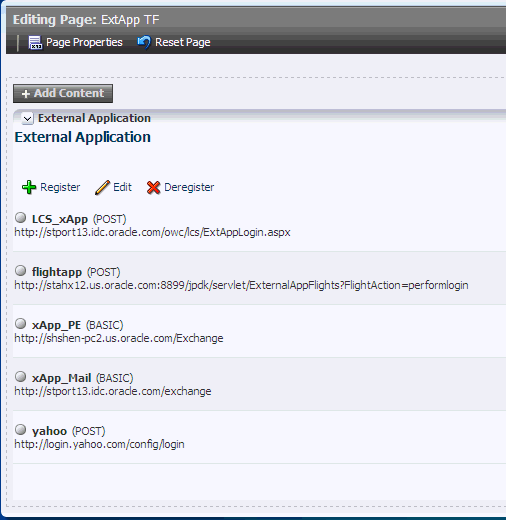Screen dimensions: 506x520
Task: Collapse the External Application panel chevron
Action: (x=27, y=118)
